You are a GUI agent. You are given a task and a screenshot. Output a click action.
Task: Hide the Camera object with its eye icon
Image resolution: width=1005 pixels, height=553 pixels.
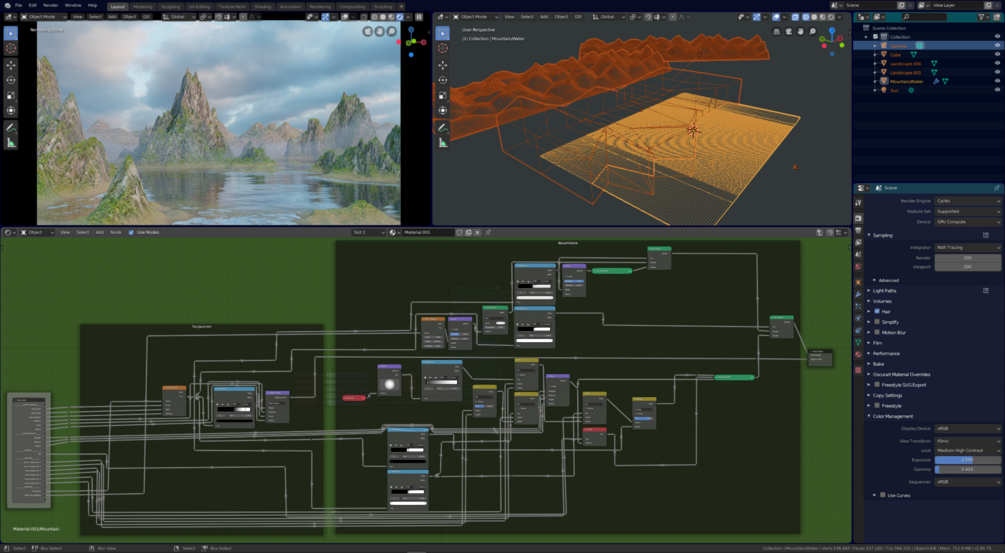(x=997, y=45)
